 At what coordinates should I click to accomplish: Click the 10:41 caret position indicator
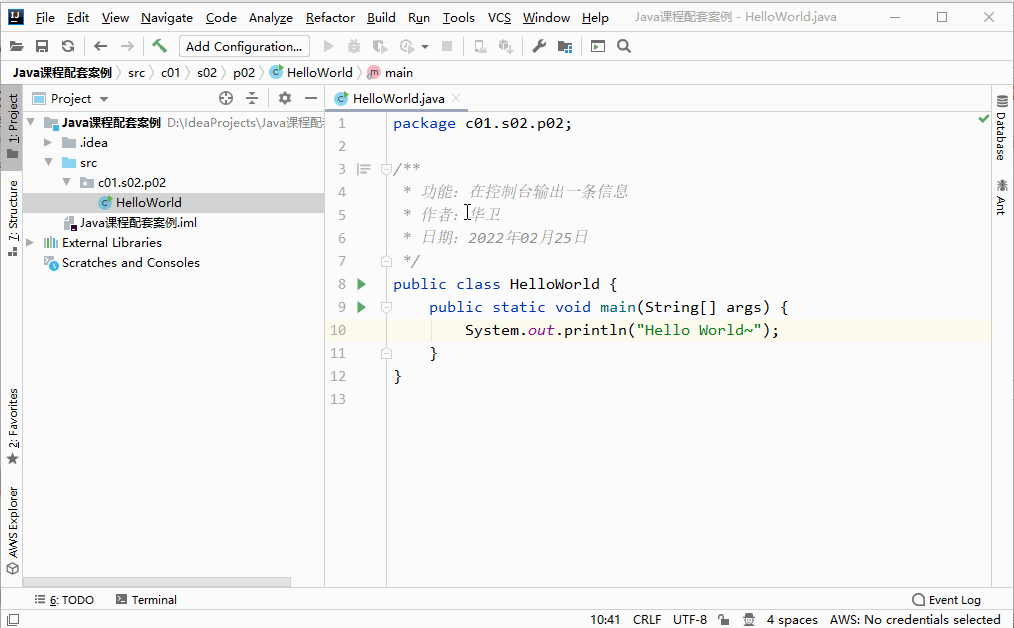(605, 620)
